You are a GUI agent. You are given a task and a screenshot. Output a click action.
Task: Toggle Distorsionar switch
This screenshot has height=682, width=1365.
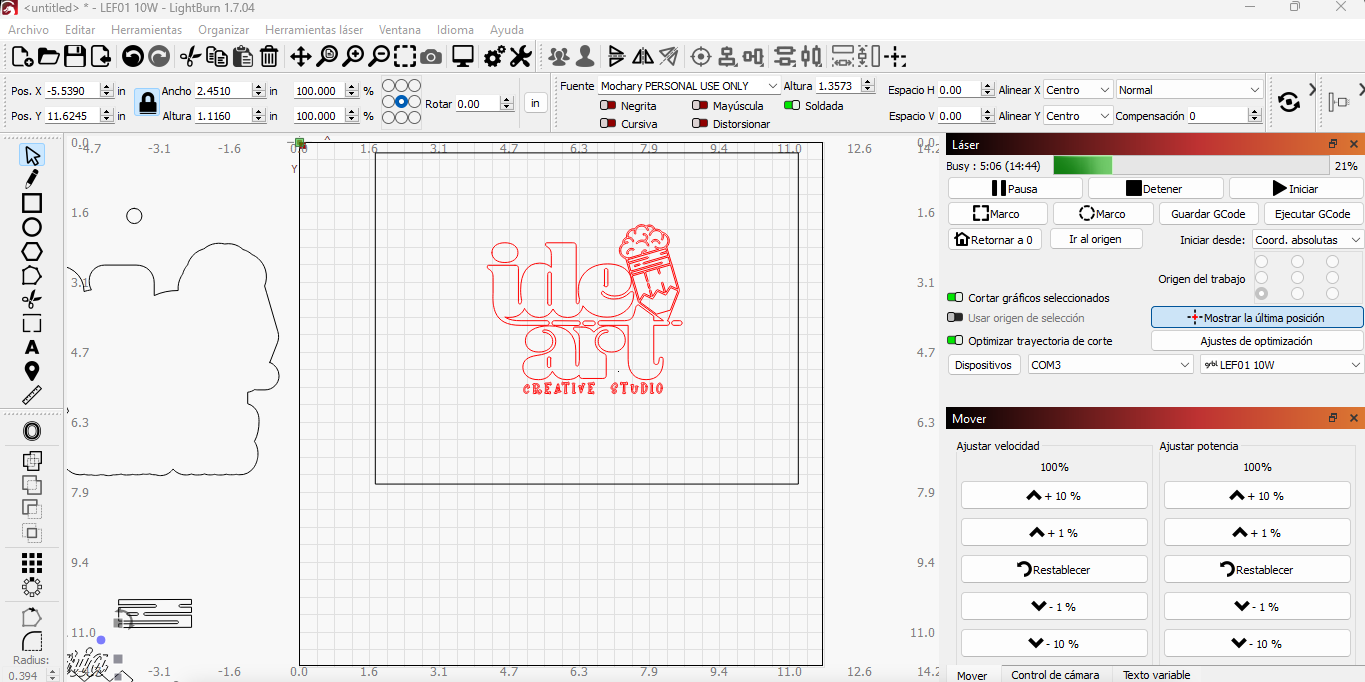tap(699, 124)
